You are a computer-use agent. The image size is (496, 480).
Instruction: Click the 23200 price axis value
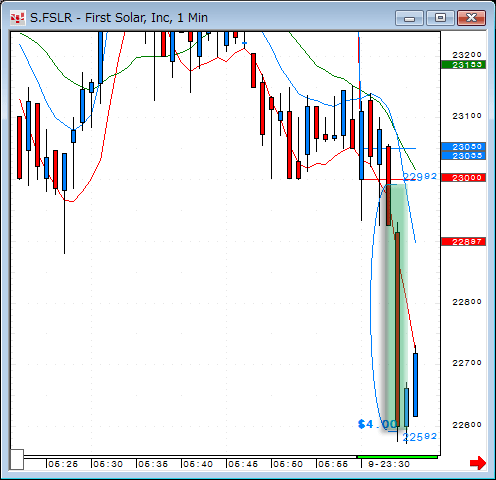coord(467,55)
